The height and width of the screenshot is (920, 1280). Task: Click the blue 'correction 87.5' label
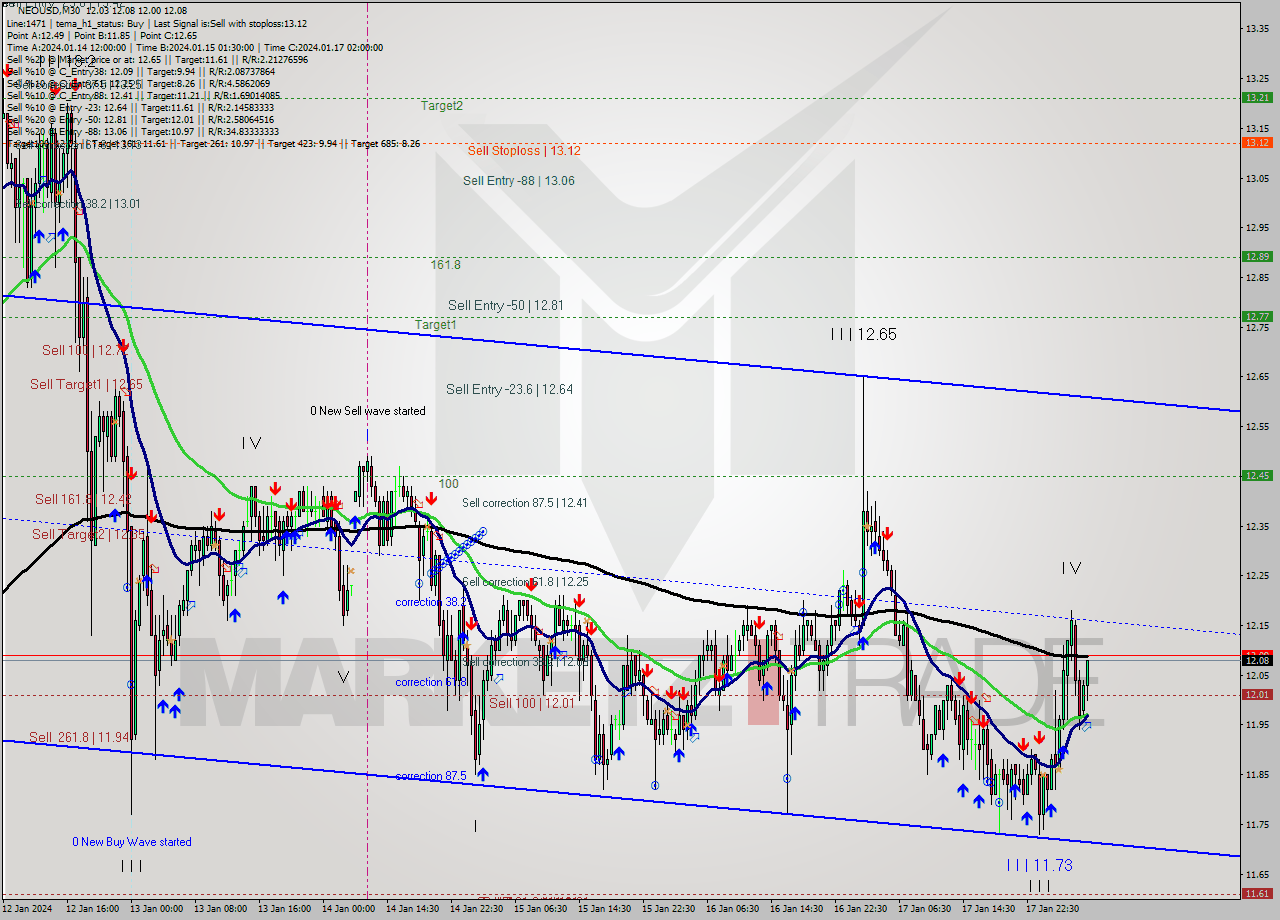[x=431, y=776]
